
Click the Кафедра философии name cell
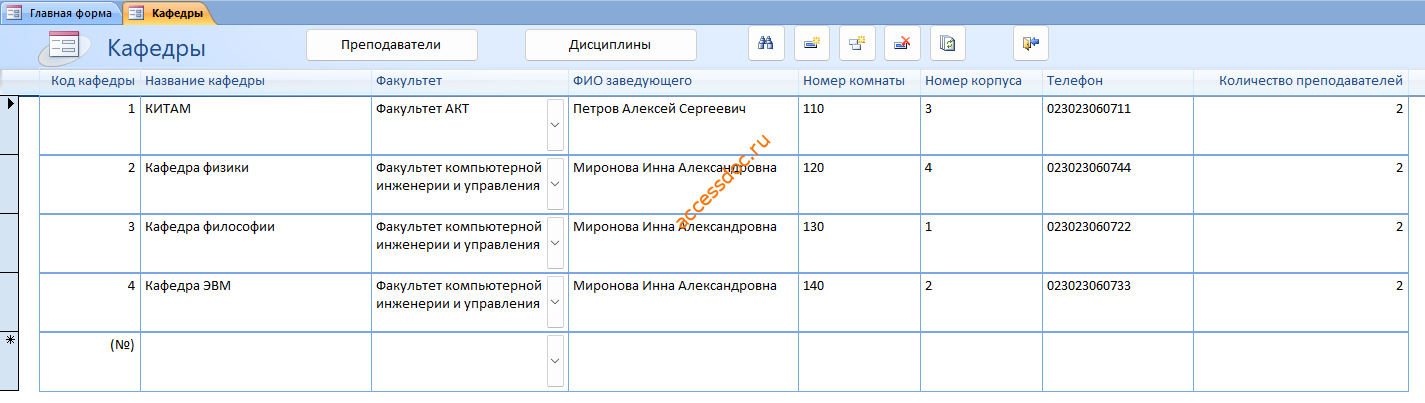coord(256,243)
